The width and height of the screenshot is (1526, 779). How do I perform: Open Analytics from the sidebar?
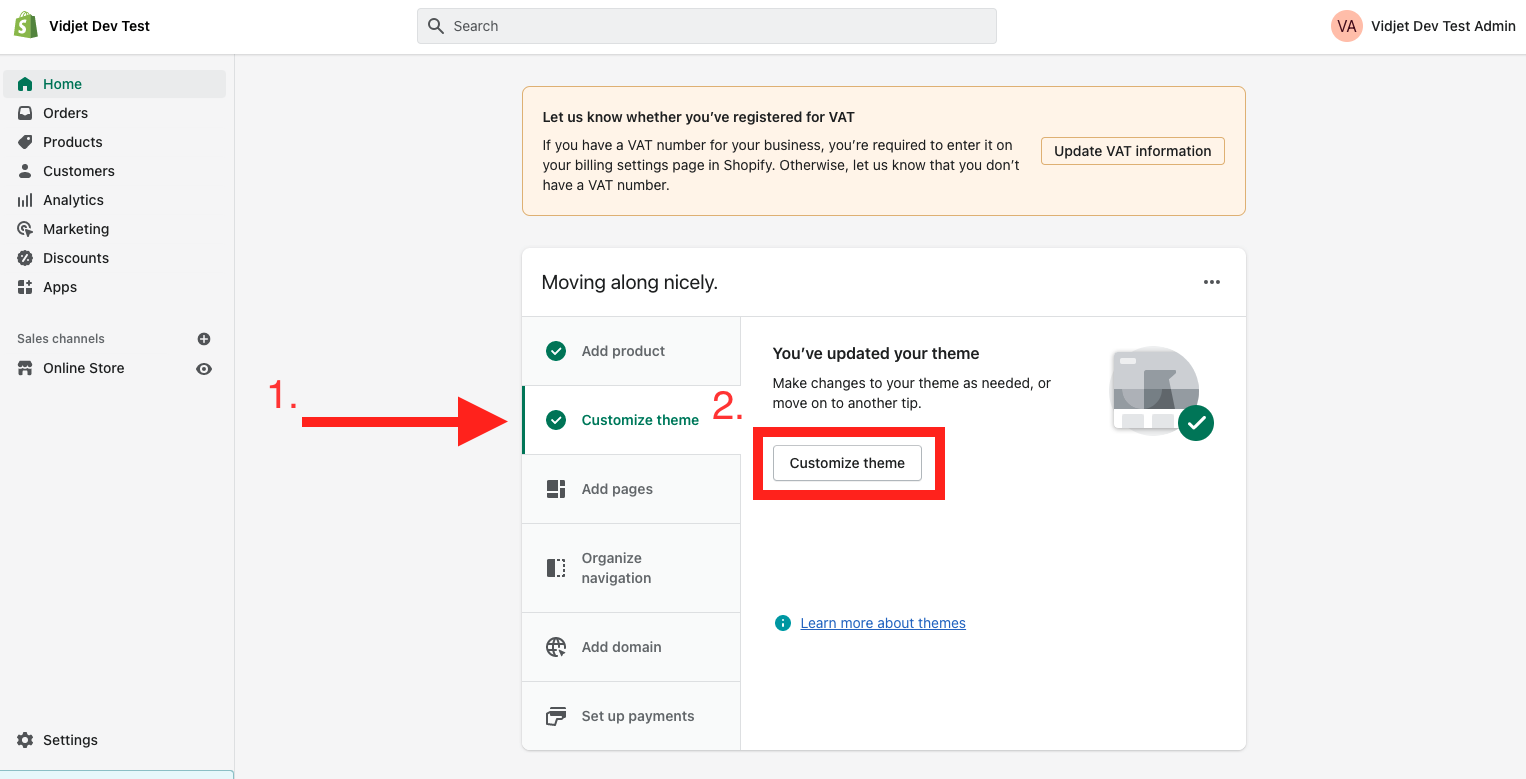pos(115,200)
